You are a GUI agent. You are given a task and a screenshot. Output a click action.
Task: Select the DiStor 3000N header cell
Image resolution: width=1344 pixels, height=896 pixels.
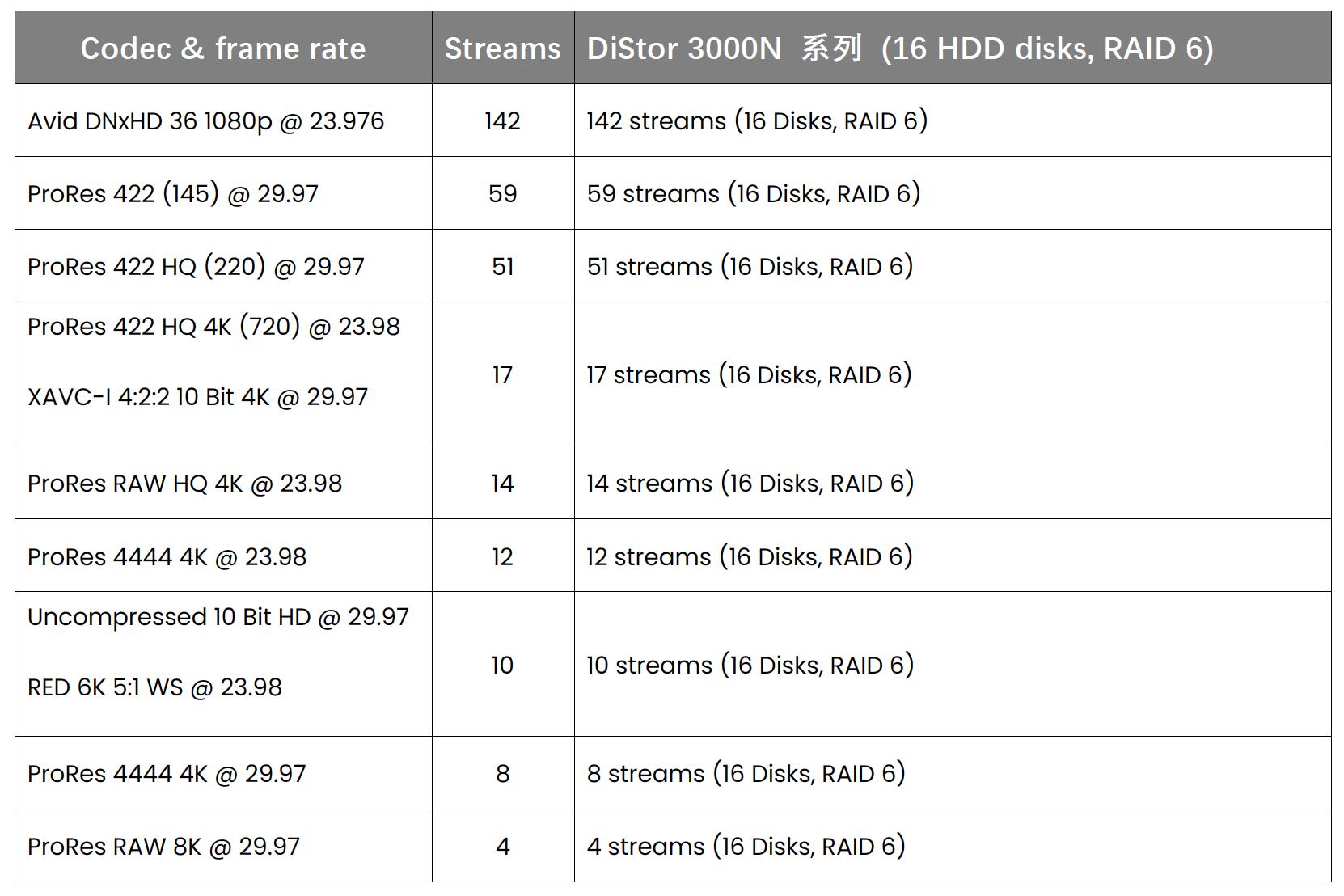(899, 49)
